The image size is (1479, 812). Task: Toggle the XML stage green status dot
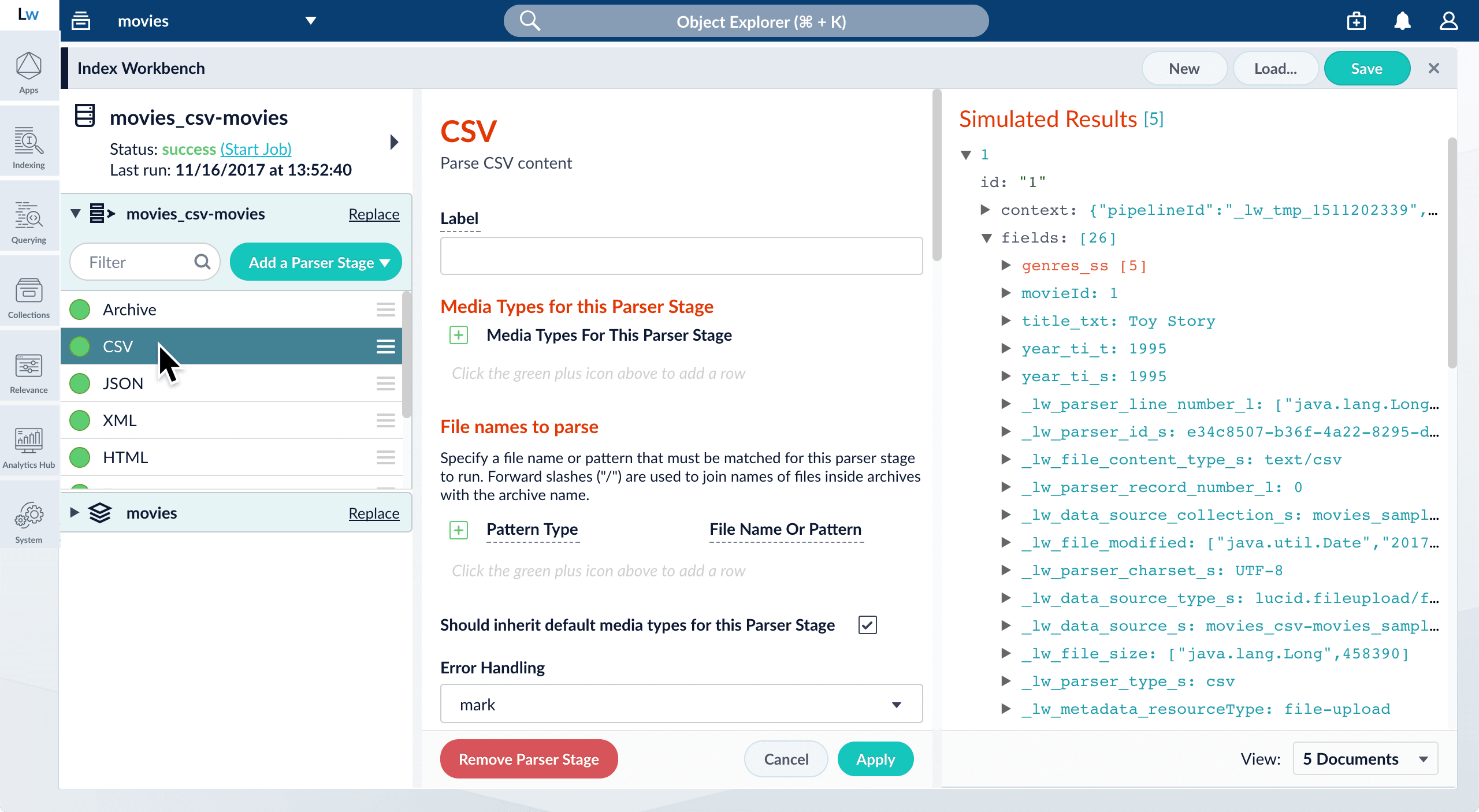pyautogui.click(x=80, y=420)
